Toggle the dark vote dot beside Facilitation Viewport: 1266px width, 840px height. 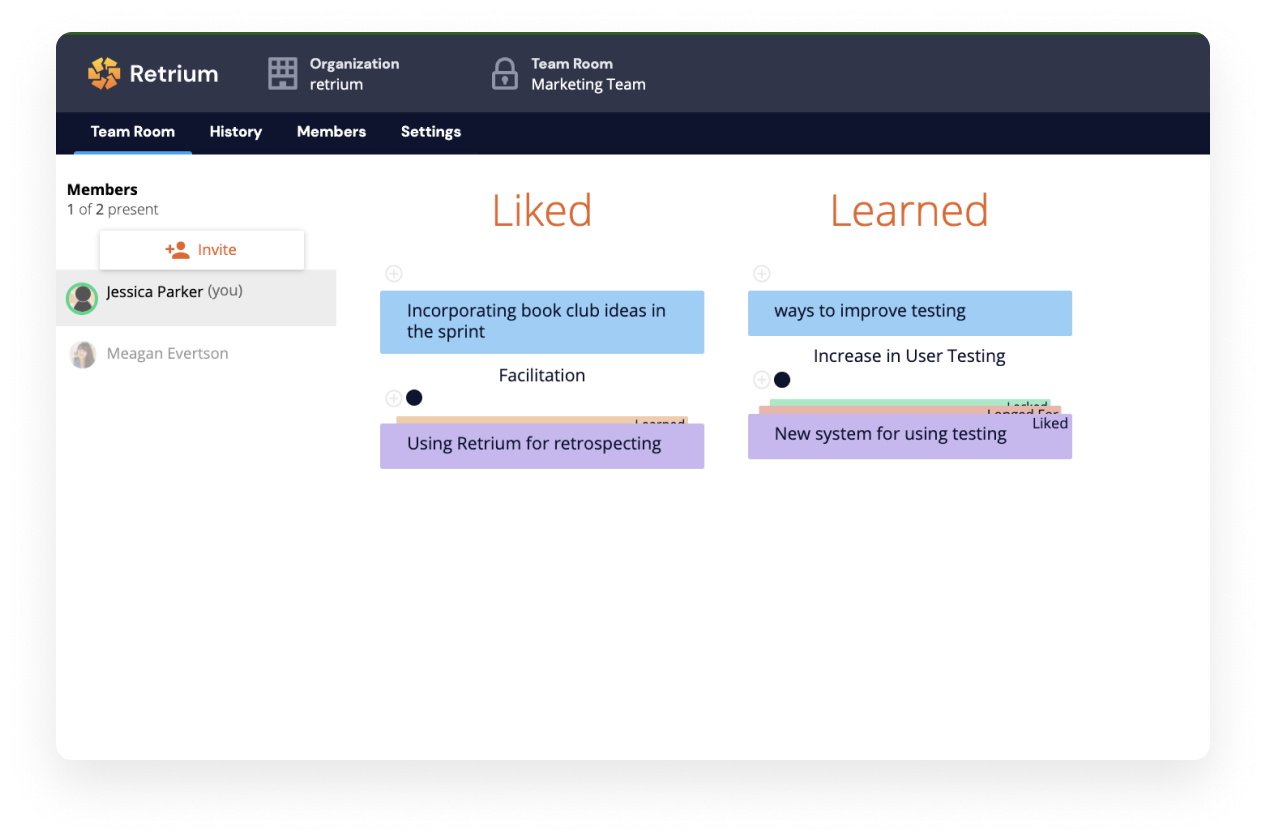click(414, 397)
